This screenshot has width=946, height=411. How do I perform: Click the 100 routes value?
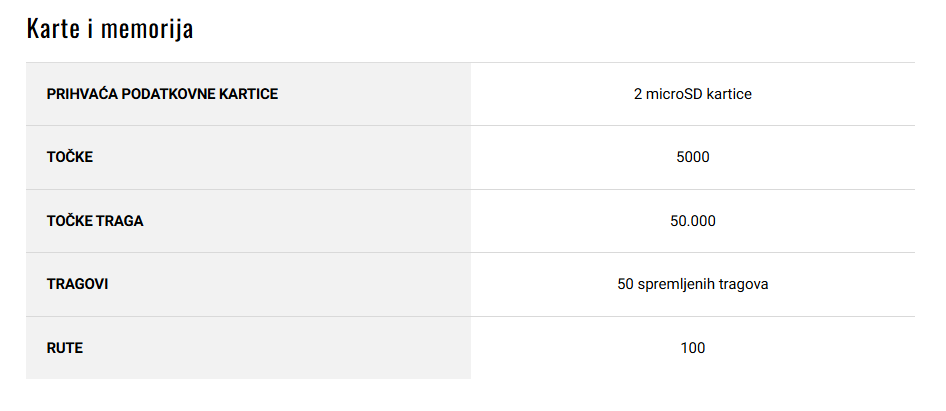tap(693, 348)
